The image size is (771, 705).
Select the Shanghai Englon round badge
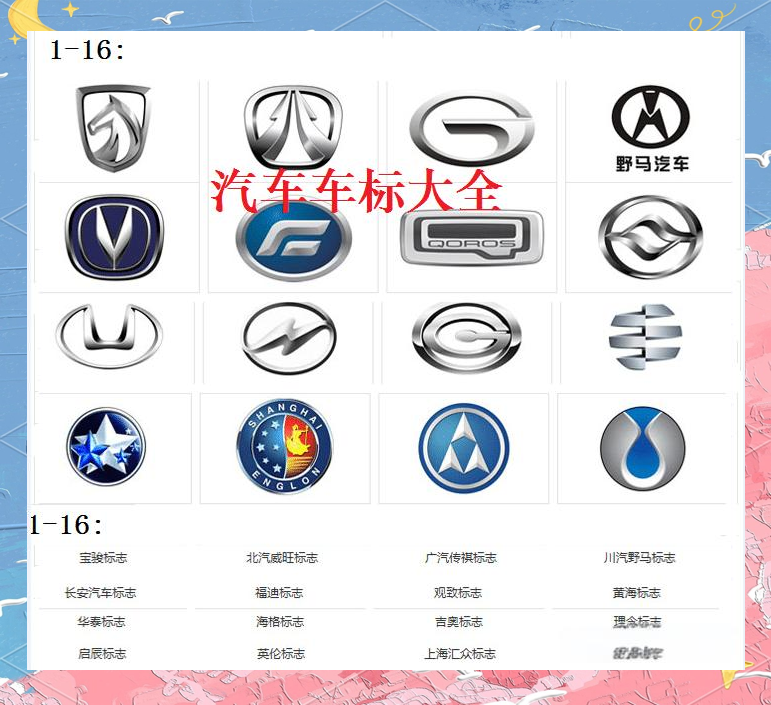tap(285, 446)
